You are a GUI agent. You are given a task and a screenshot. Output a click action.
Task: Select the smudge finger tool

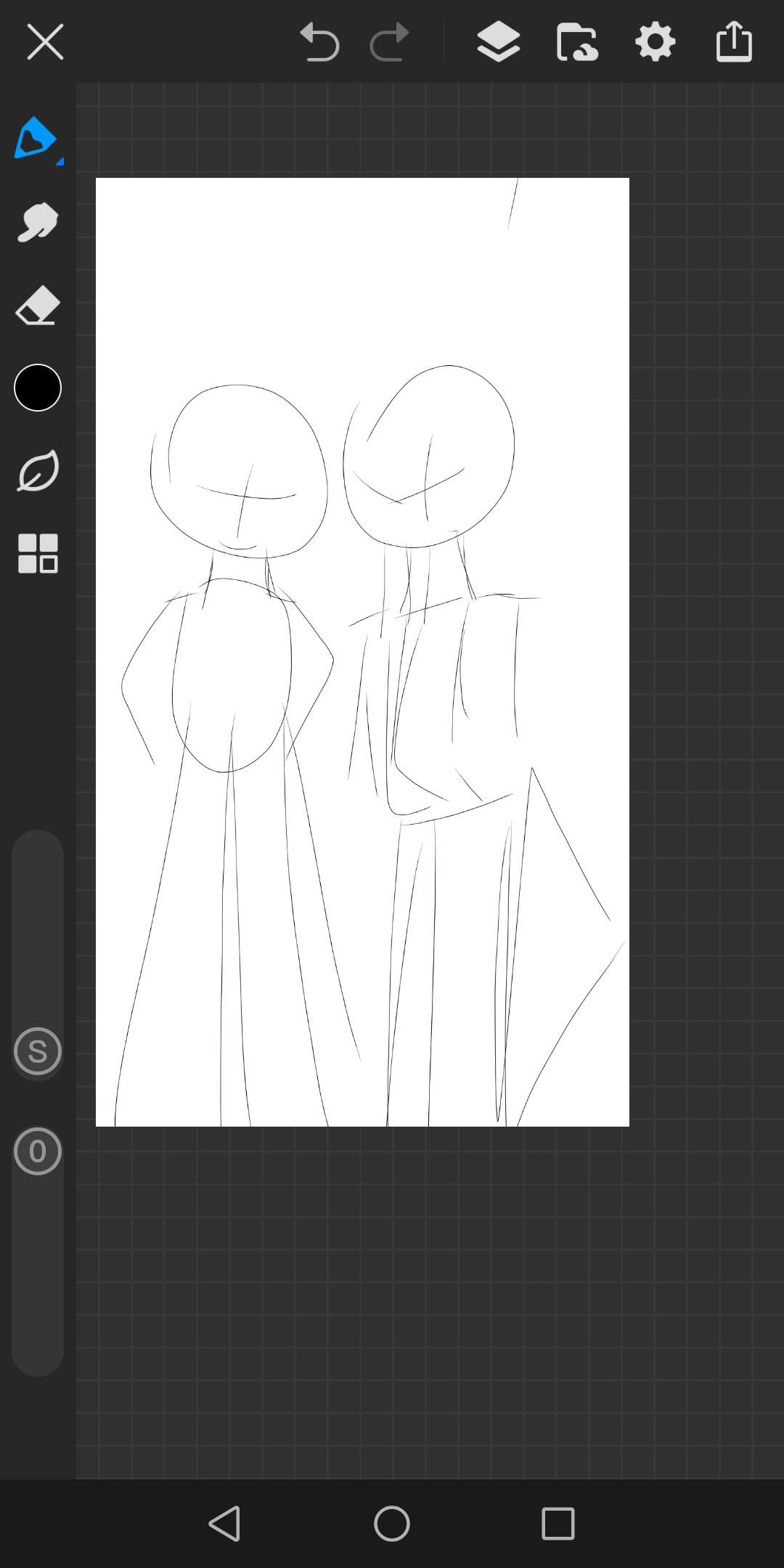pyautogui.click(x=38, y=222)
